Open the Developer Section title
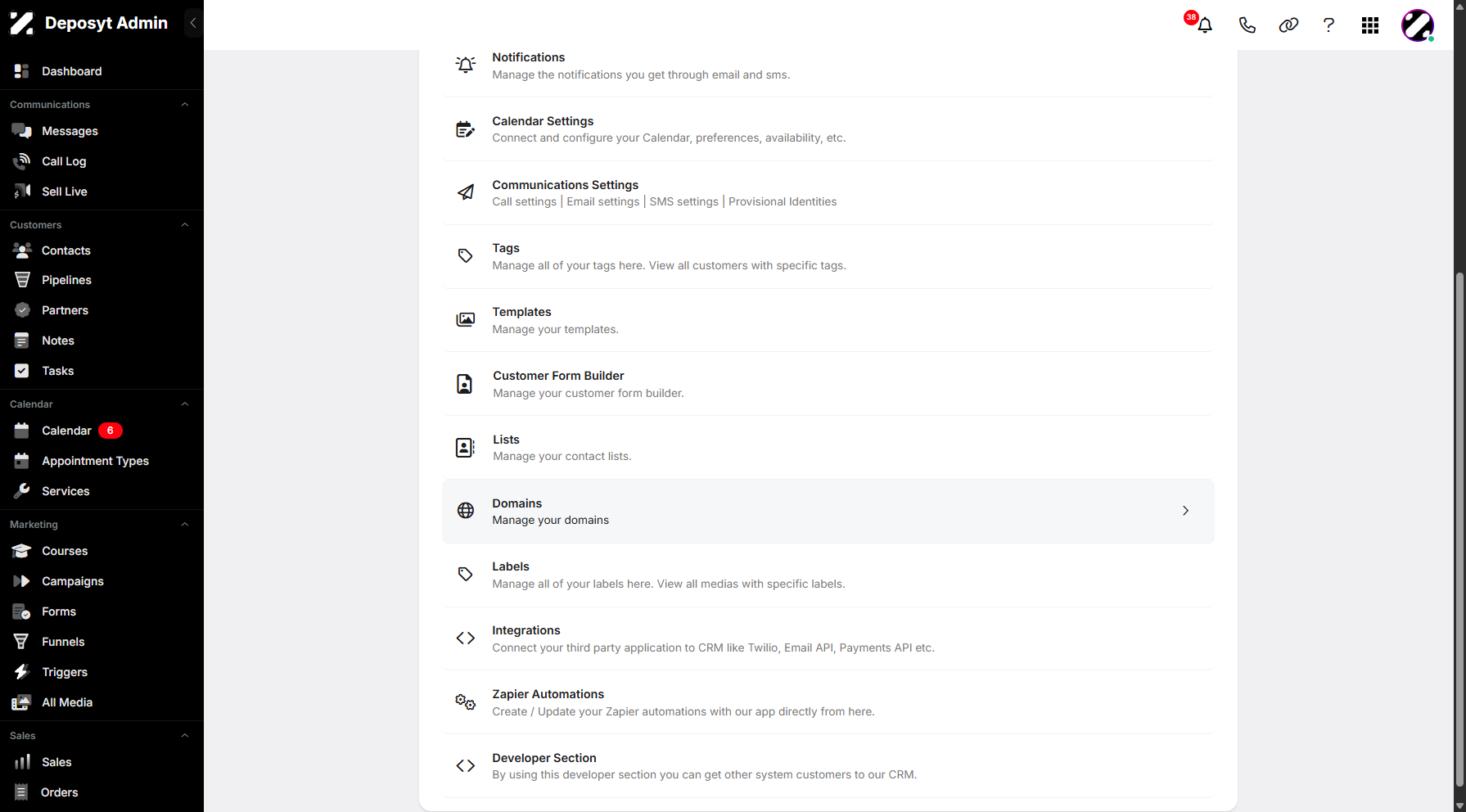 544,758
